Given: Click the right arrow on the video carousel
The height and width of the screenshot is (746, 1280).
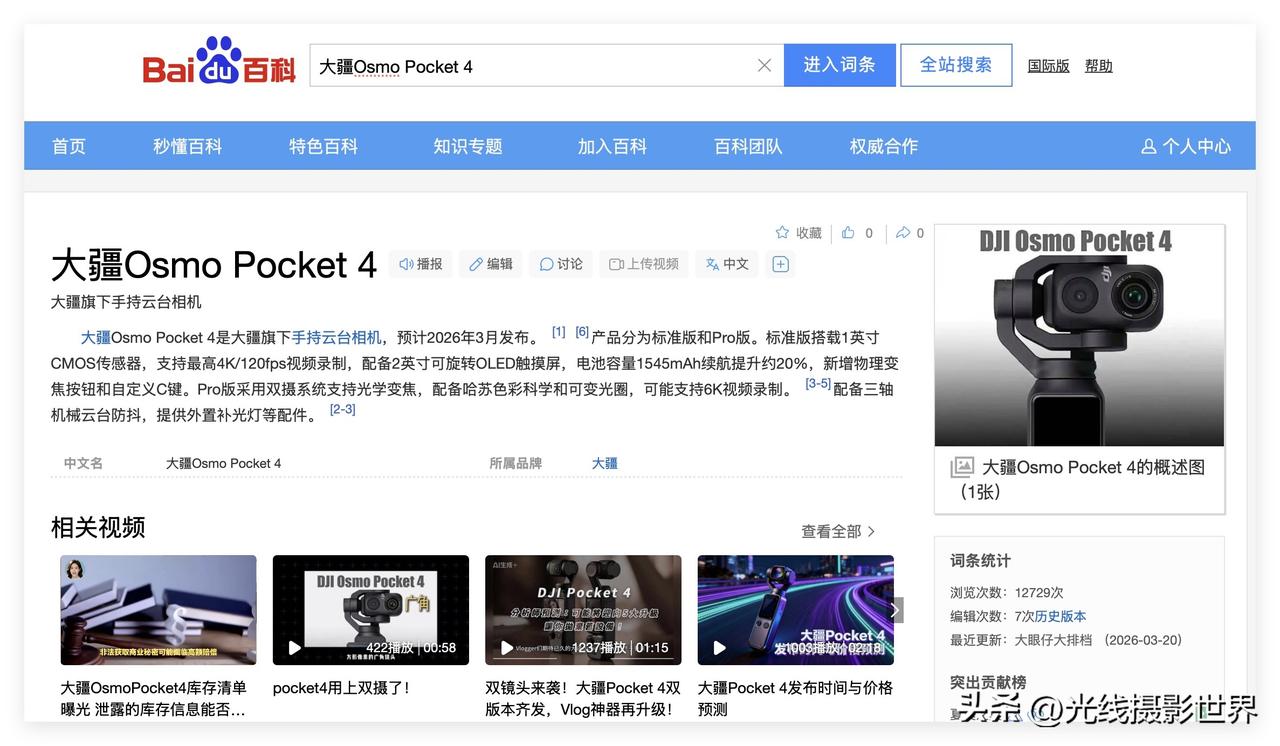Looking at the screenshot, I should (893, 609).
